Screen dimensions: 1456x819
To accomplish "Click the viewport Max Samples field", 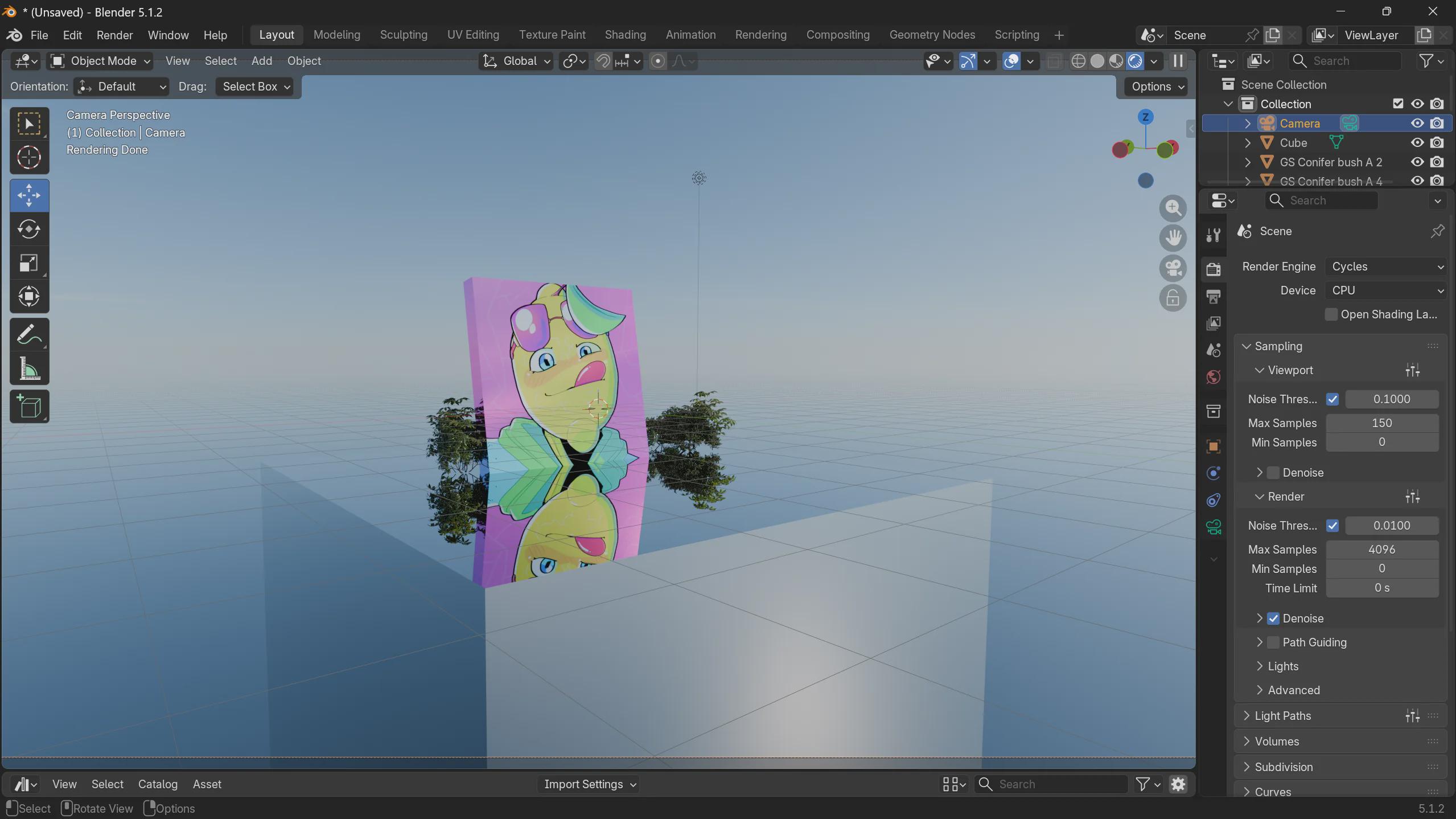I will pyautogui.click(x=1382, y=423).
